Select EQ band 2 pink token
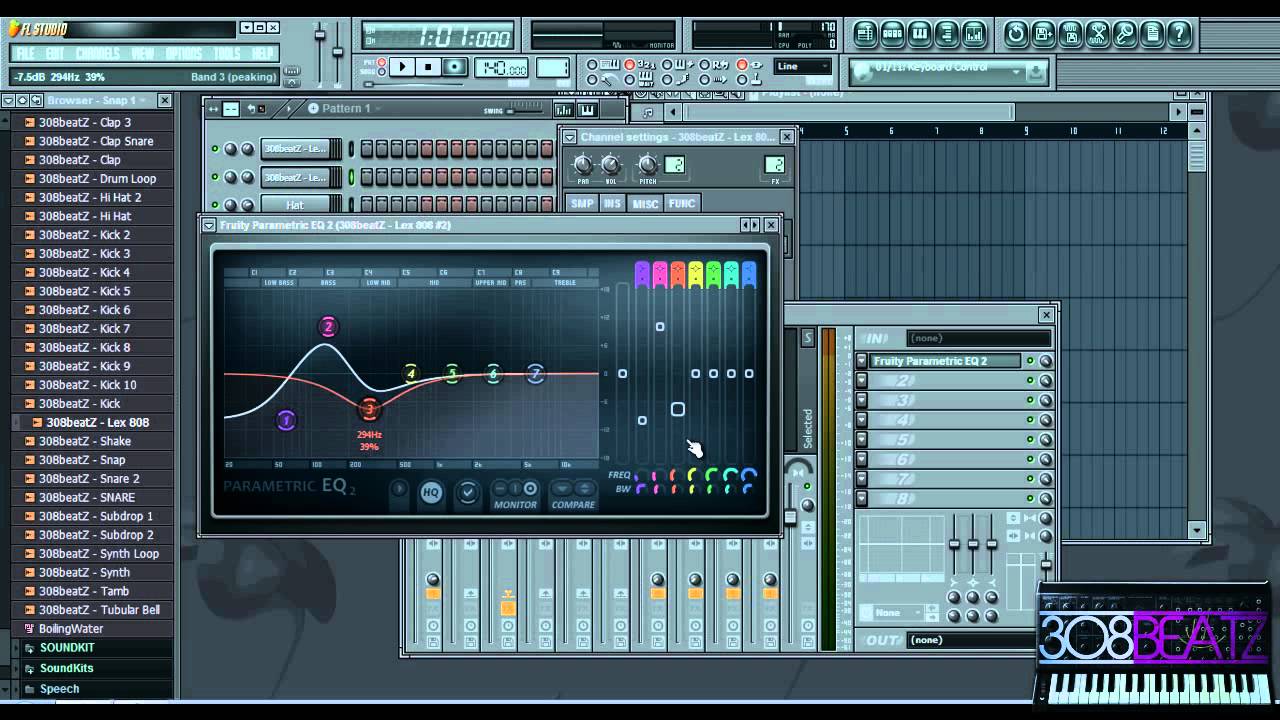Image resolution: width=1280 pixels, height=720 pixels. coord(328,327)
